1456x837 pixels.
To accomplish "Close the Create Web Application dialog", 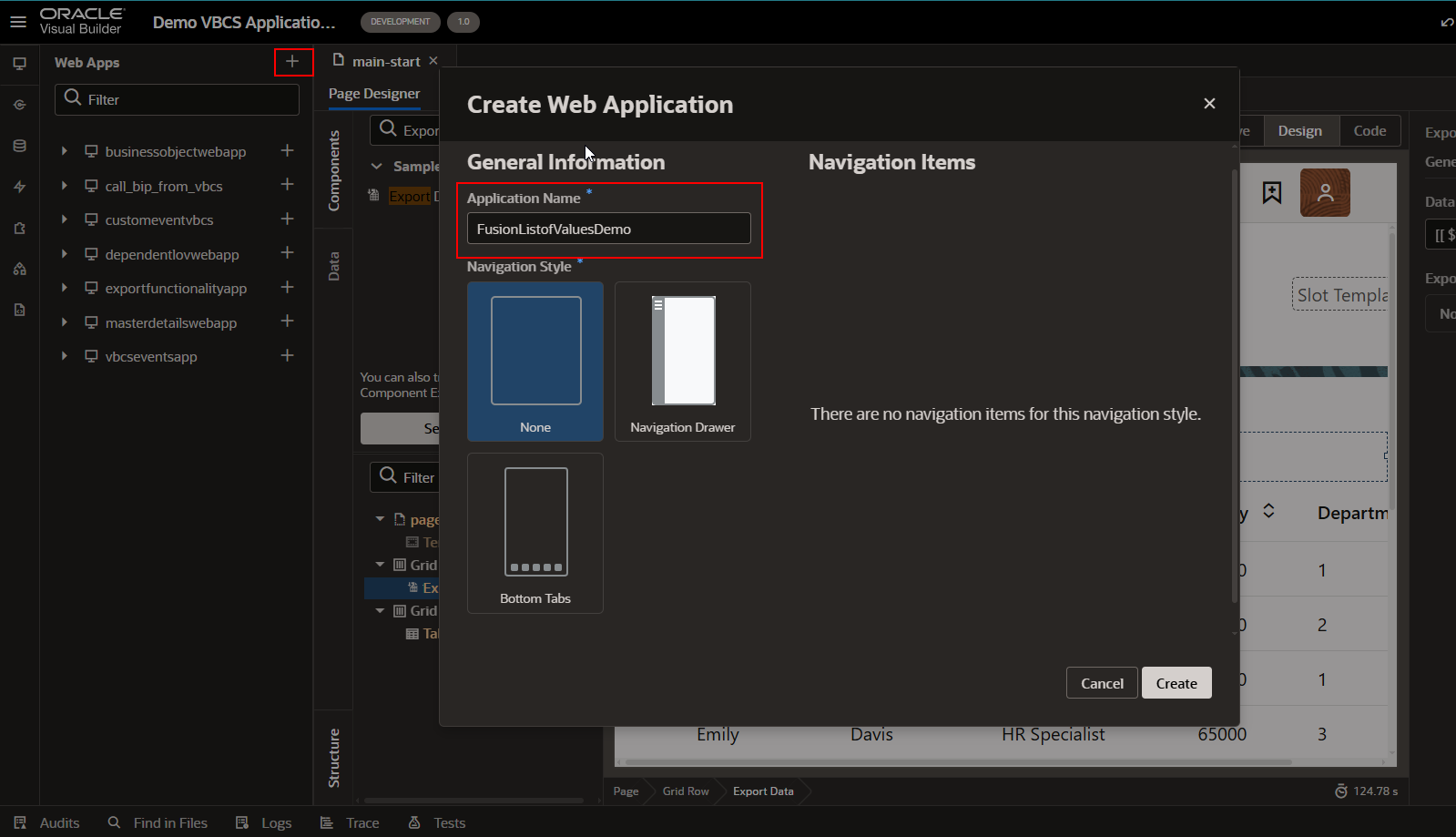I will (x=1209, y=104).
